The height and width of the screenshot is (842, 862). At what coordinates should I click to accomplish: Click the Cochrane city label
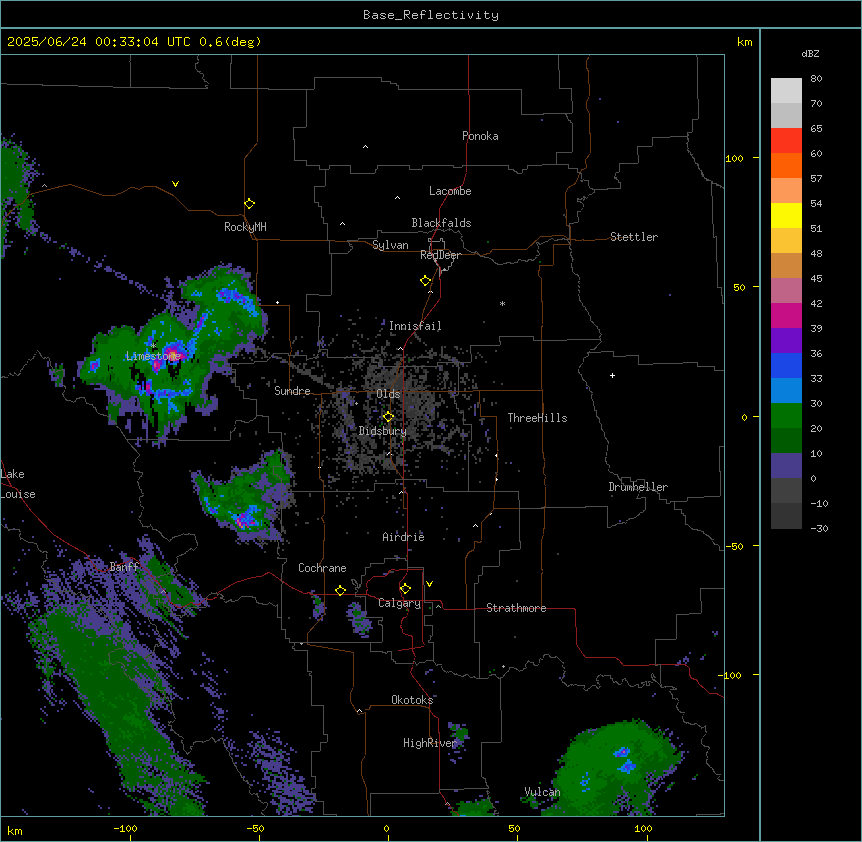click(x=322, y=568)
